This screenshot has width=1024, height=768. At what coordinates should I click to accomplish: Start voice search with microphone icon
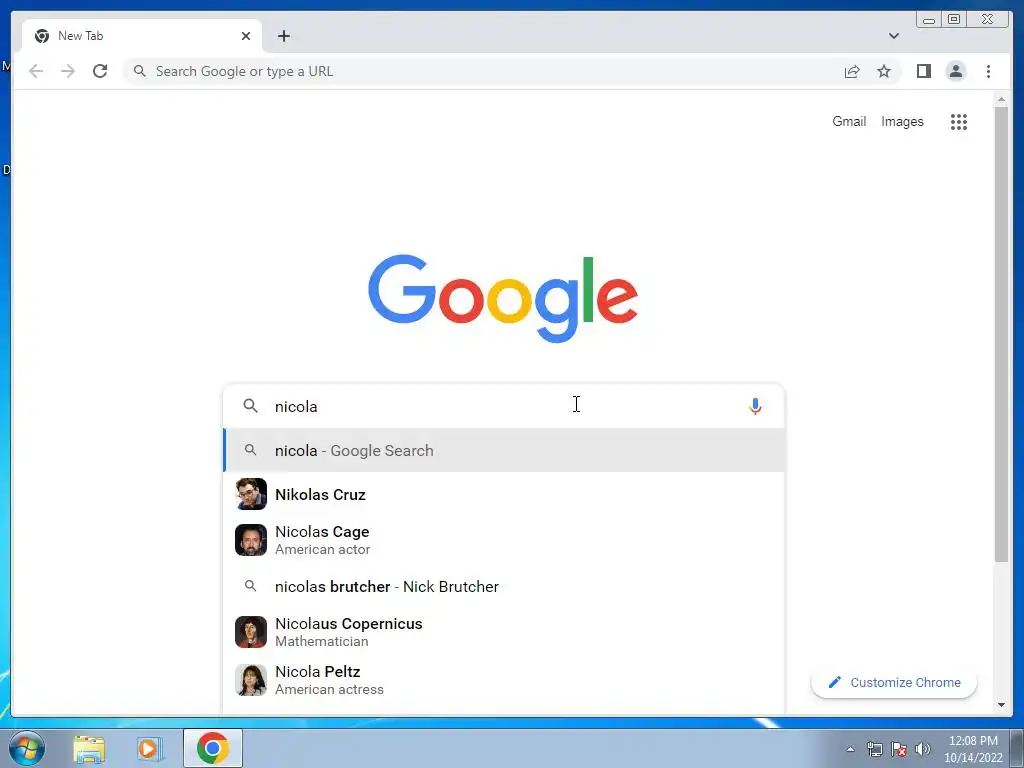(x=755, y=406)
